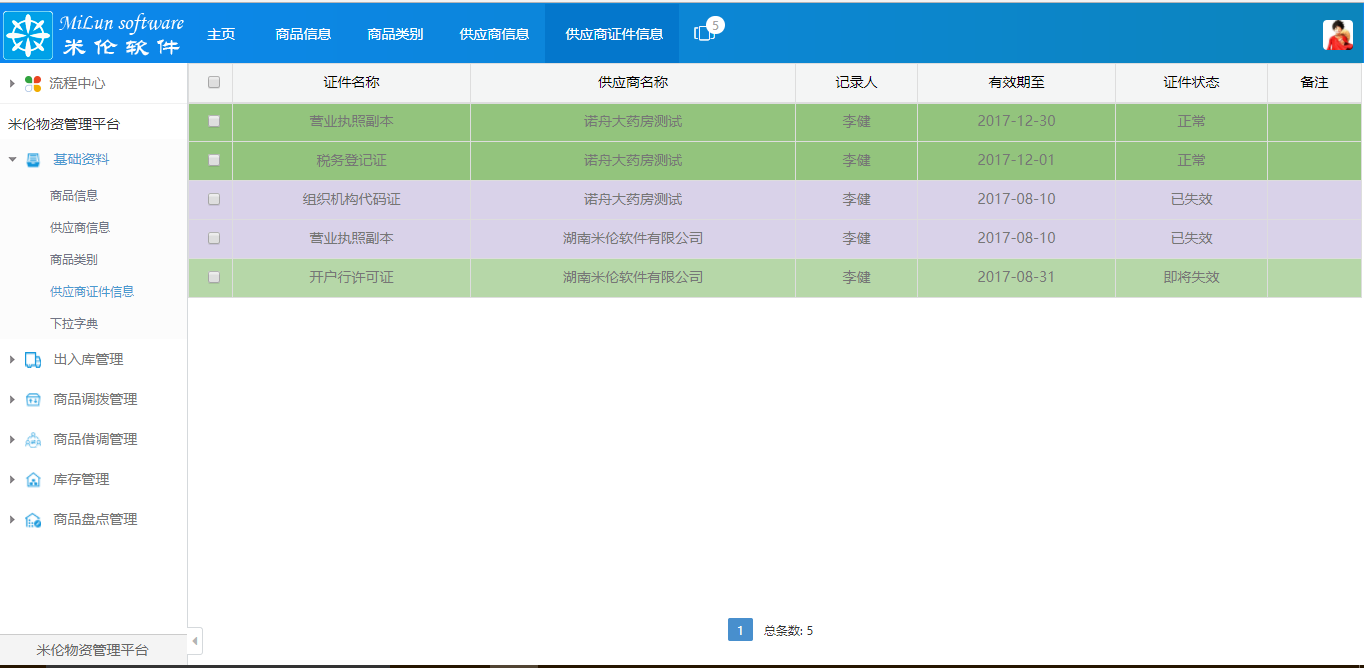Check the select-all checkbox in table header
This screenshot has width=1364, height=668.
pyautogui.click(x=213, y=82)
